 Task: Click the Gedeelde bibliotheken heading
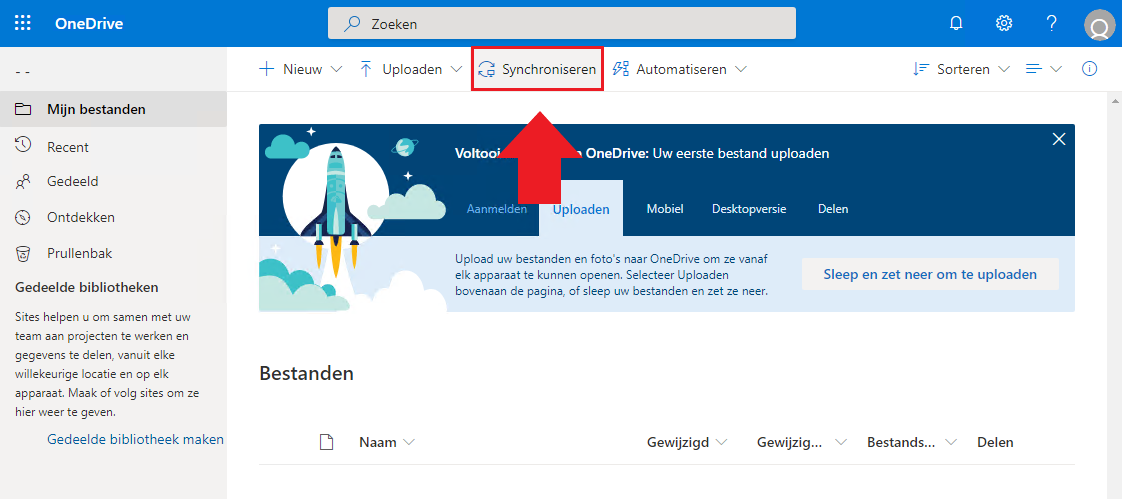tap(87, 288)
